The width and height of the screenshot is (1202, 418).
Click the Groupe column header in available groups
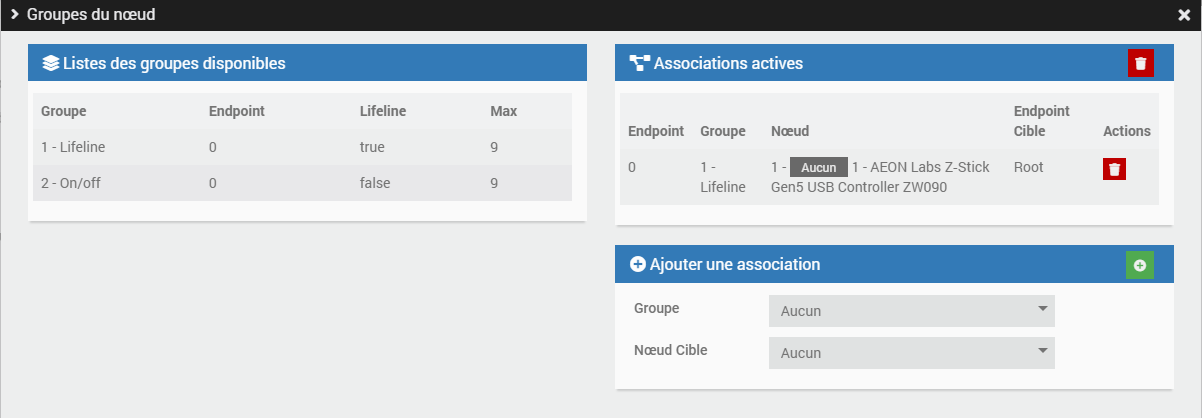[64, 111]
